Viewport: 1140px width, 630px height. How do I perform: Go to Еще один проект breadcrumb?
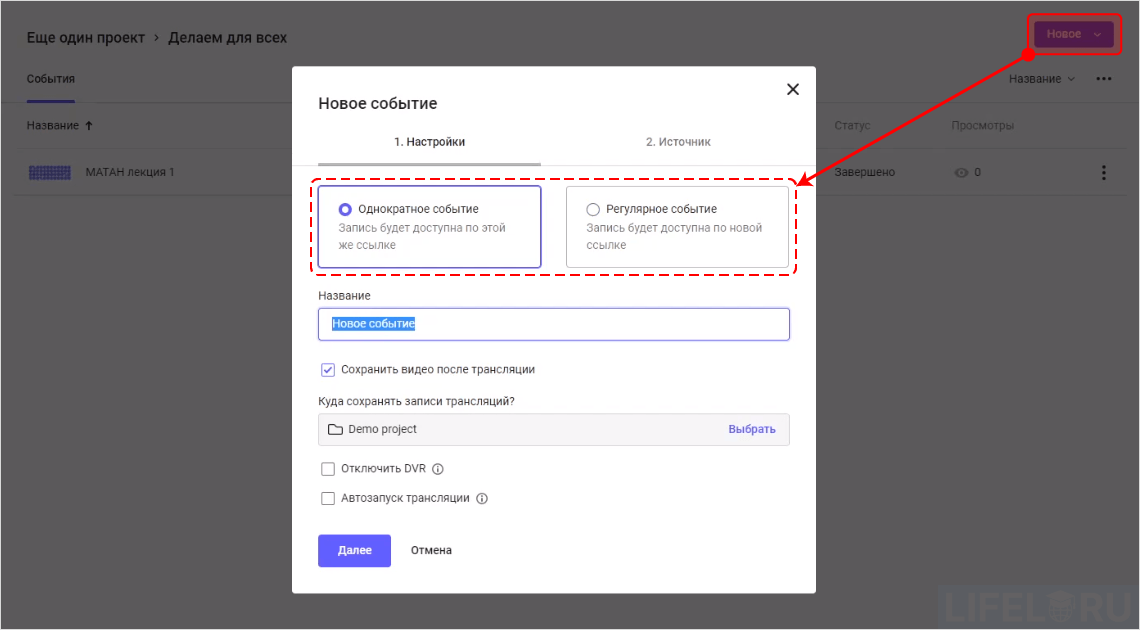(86, 38)
